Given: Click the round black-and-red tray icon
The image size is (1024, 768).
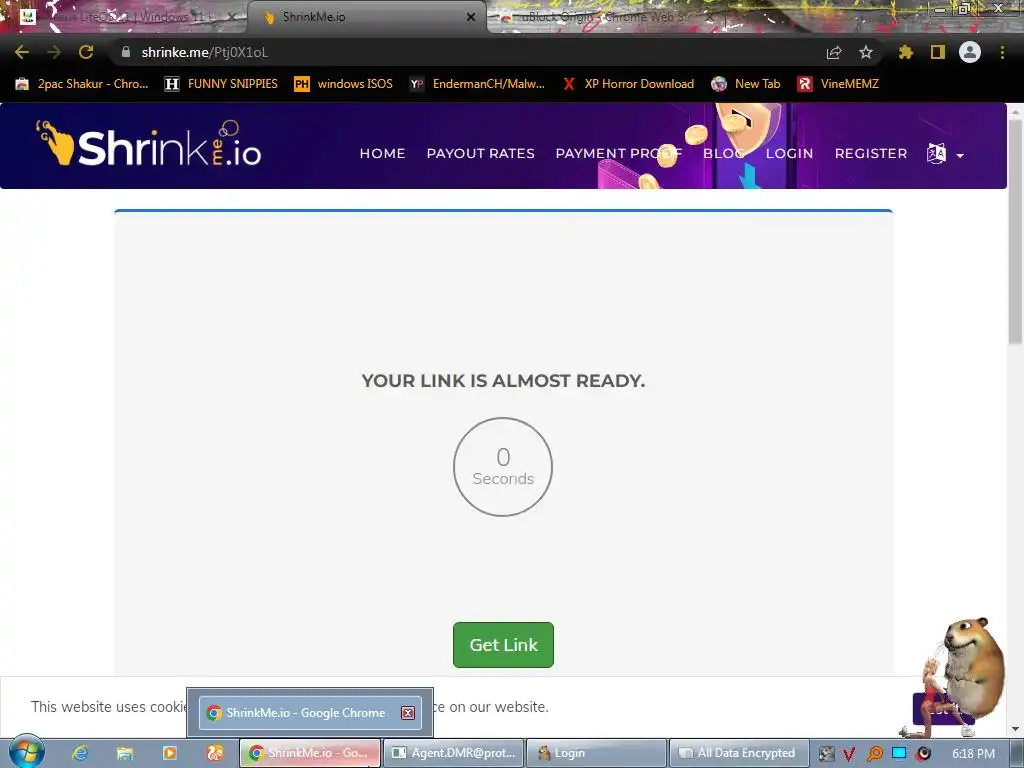Looking at the screenshot, I should (923, 754).
